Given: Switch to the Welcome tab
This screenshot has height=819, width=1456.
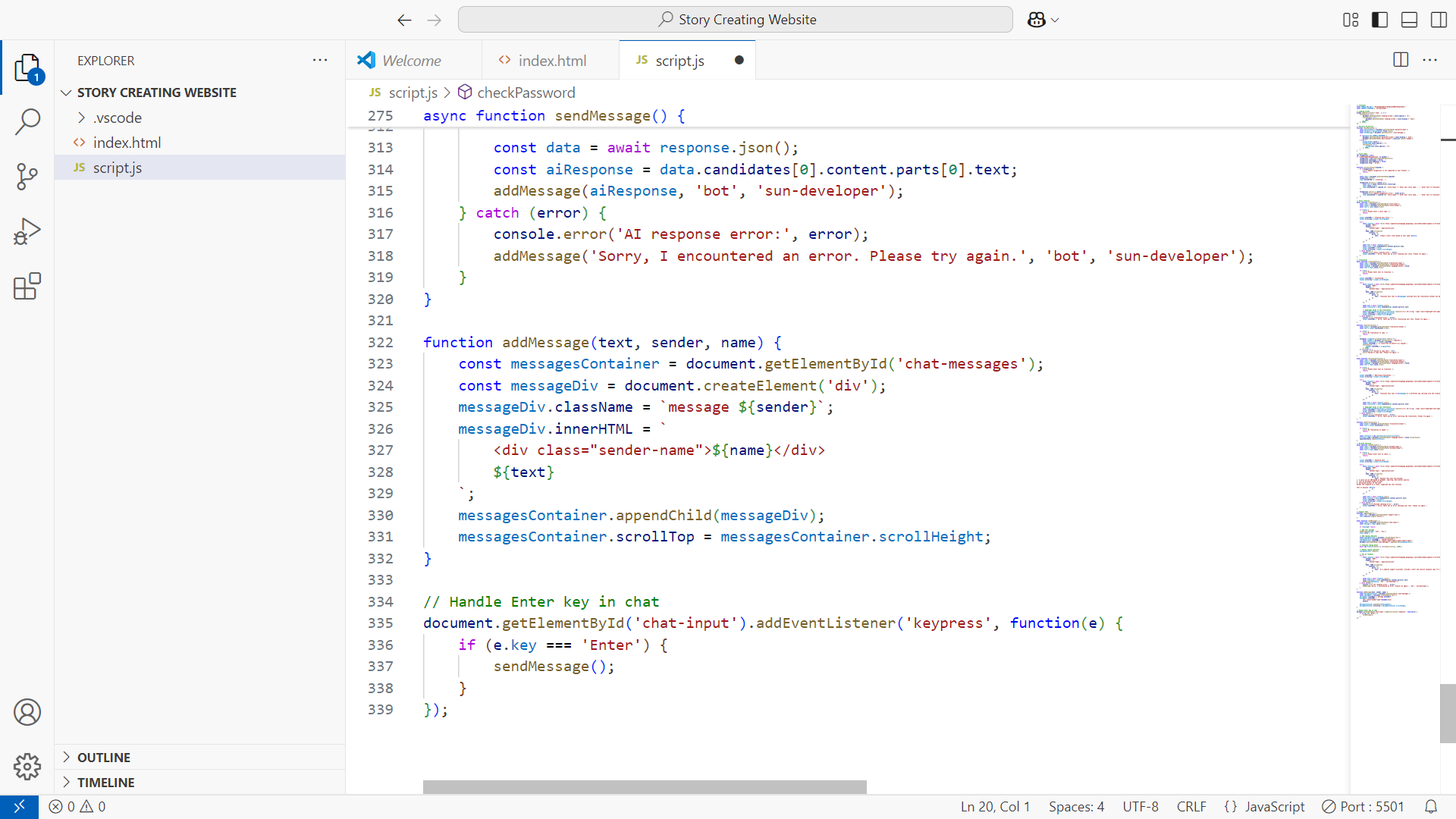Looking at the screenshot, I should (413, 60).
